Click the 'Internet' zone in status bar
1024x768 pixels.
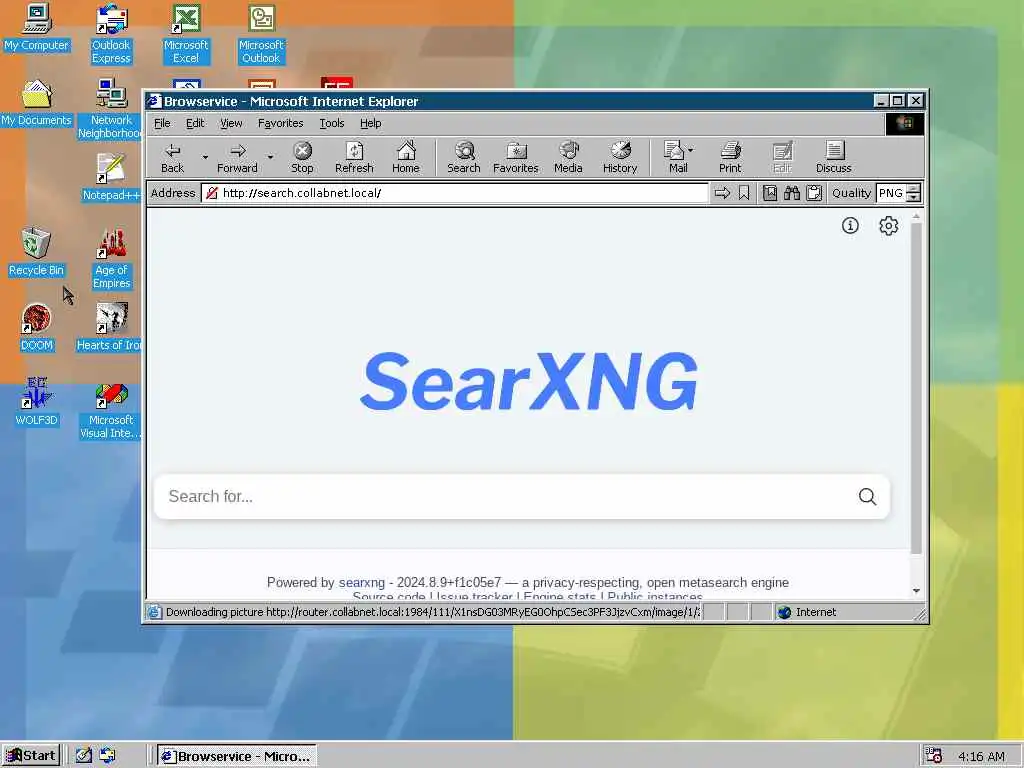[816, 612]
